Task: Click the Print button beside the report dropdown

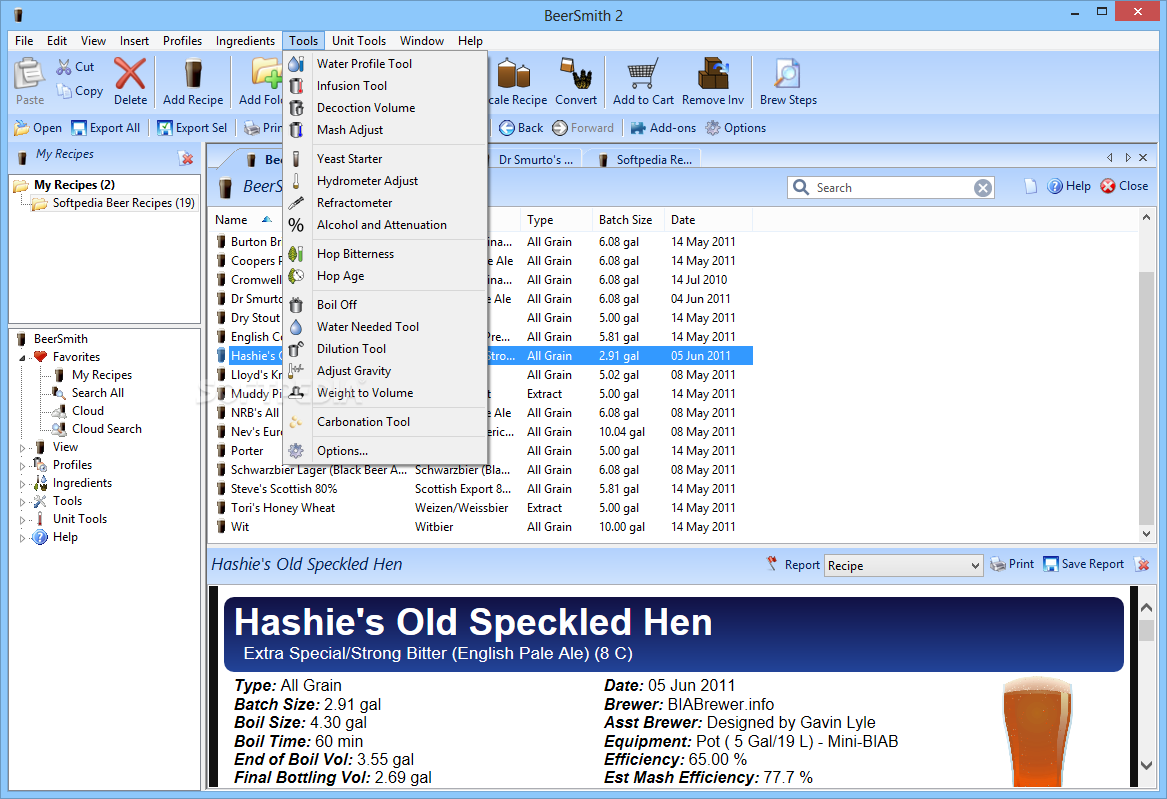Action: (1012, 565)
